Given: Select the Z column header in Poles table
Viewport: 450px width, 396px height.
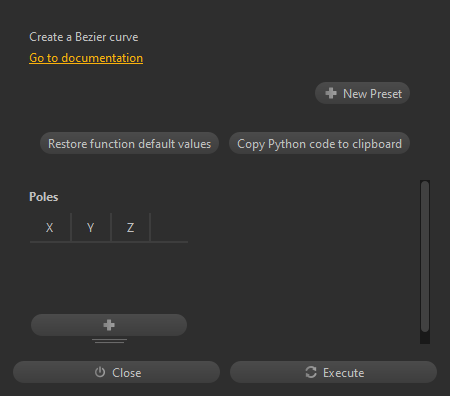Looking at the screenshot, I should pos(130,228).
